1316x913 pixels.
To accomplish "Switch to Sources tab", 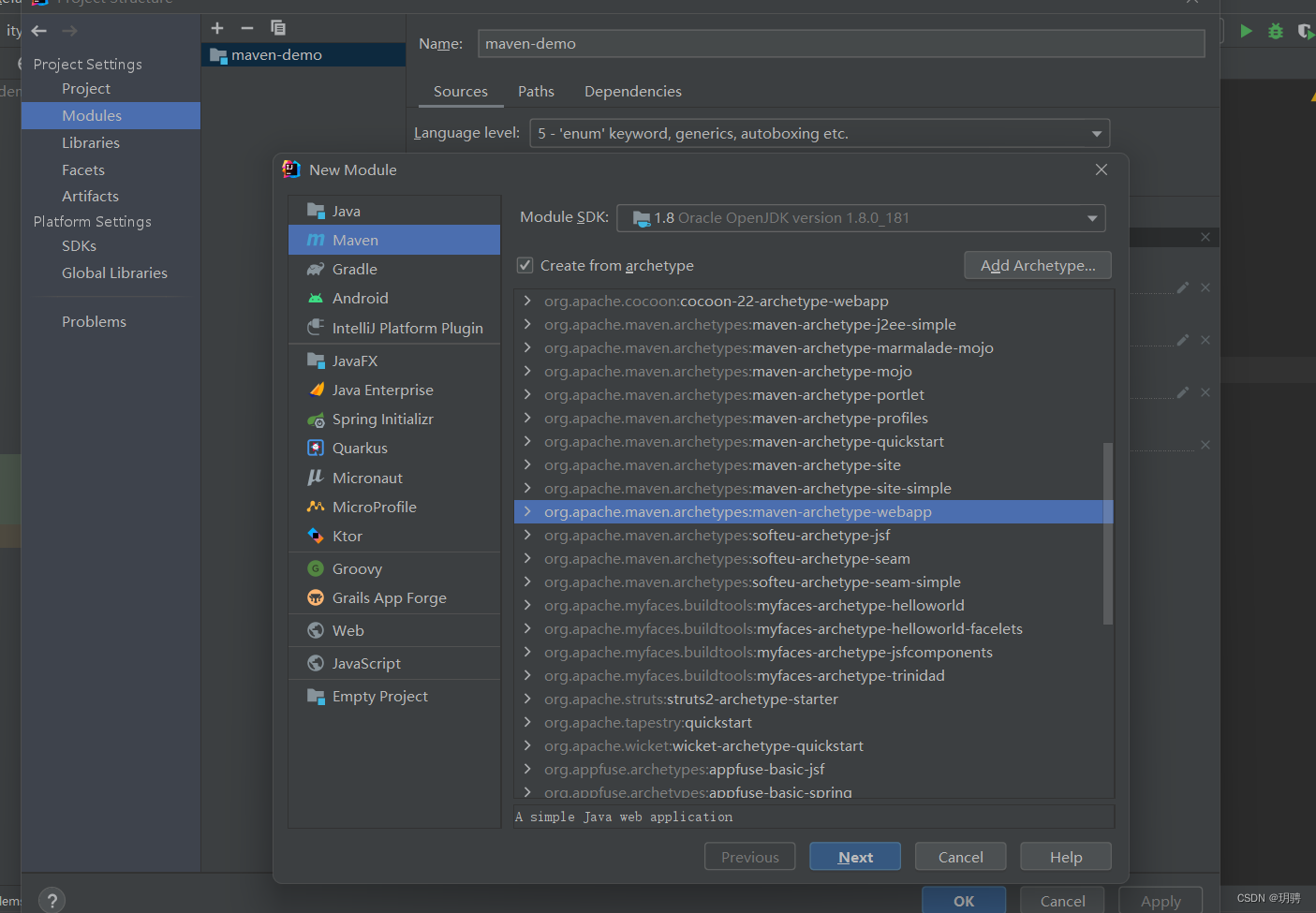I will coord(460,91).
